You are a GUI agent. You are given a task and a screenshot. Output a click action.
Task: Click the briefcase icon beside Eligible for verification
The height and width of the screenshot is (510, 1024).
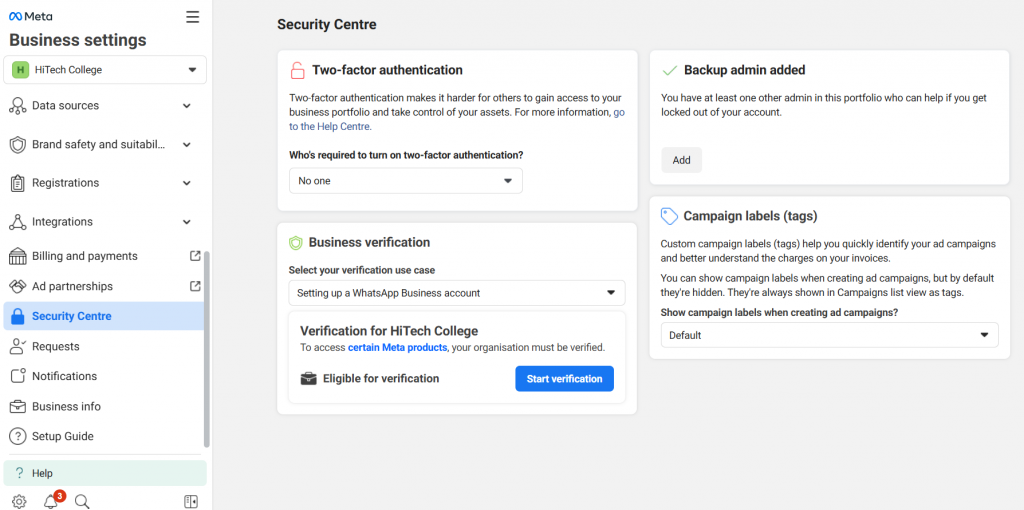click(308, 379)
